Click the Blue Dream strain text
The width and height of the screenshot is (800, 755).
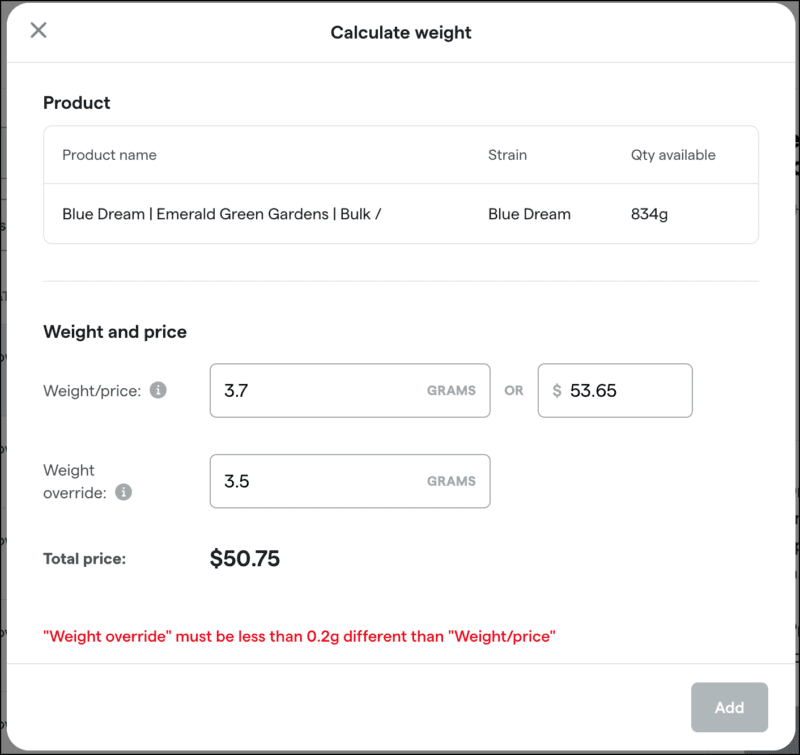coord(529,213)
